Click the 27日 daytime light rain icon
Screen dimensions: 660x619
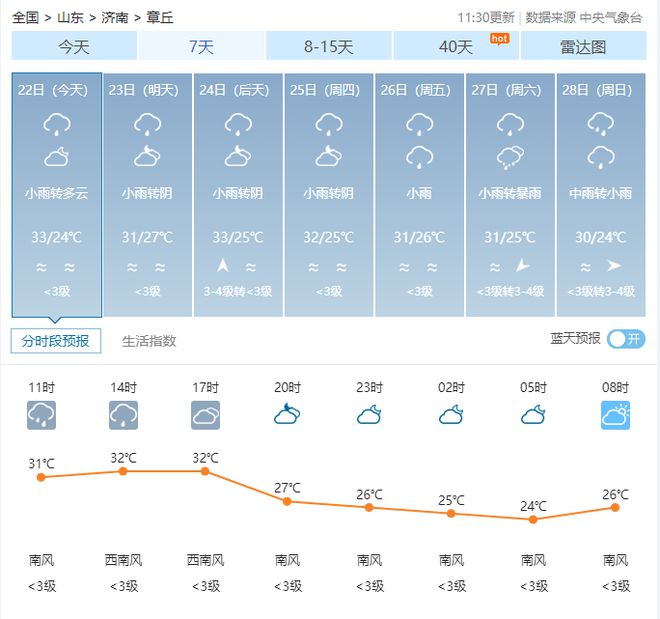point(510,124)
